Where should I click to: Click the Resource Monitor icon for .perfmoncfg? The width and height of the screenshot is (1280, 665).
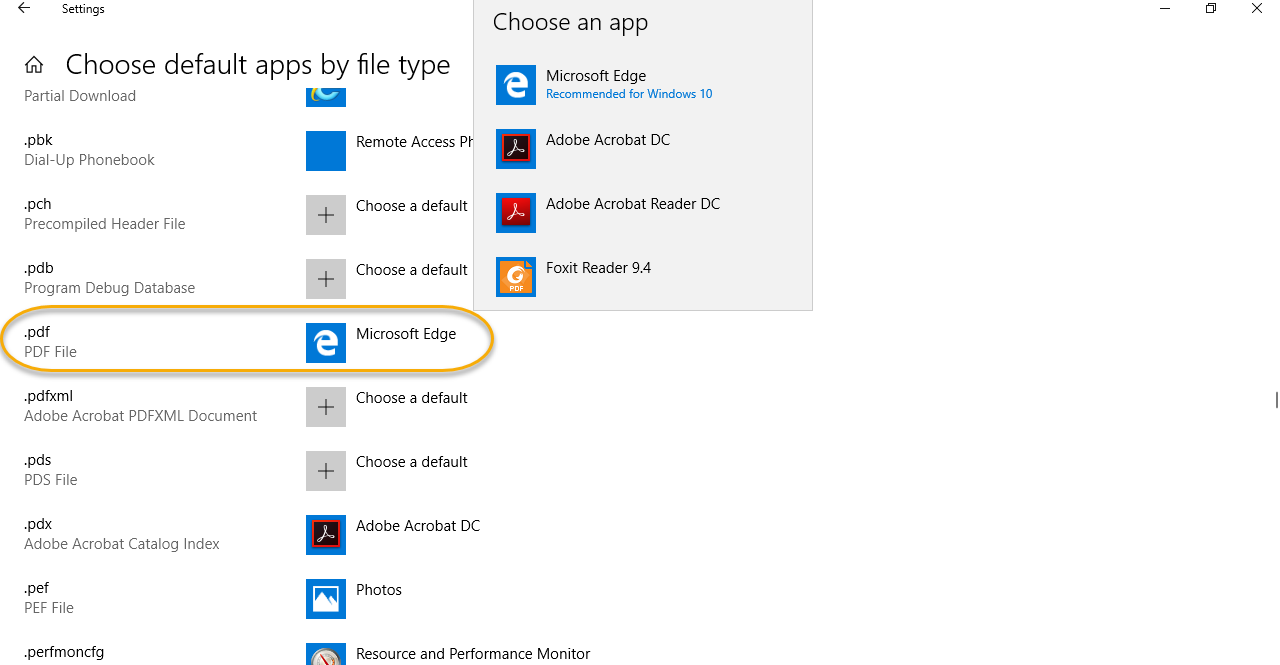(x=326, y=654)
